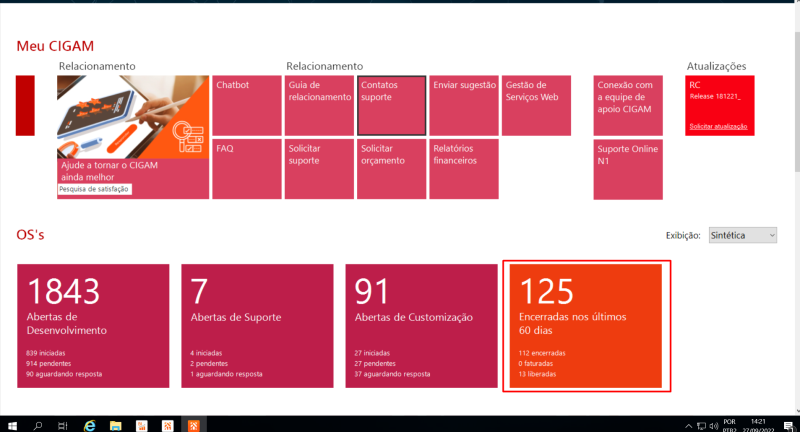Open the Suporte Online N1 tile

pos(628,169)
